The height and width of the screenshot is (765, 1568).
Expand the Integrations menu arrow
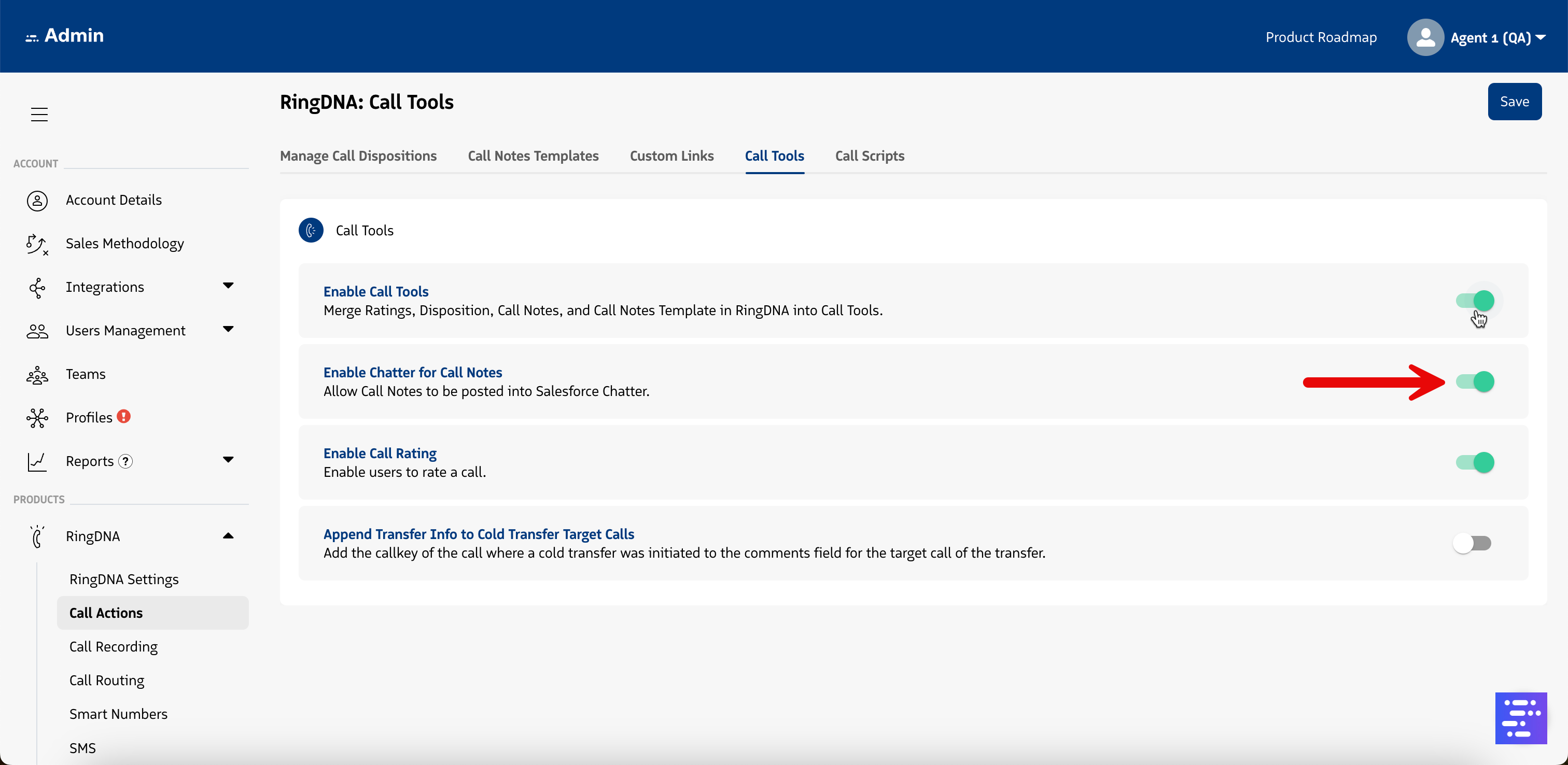click(x=228, y=286)
